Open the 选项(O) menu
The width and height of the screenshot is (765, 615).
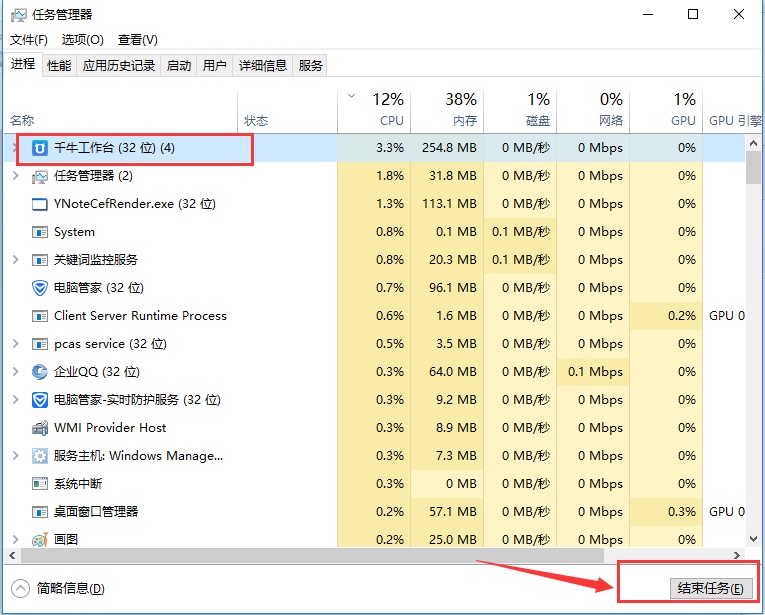82,40
